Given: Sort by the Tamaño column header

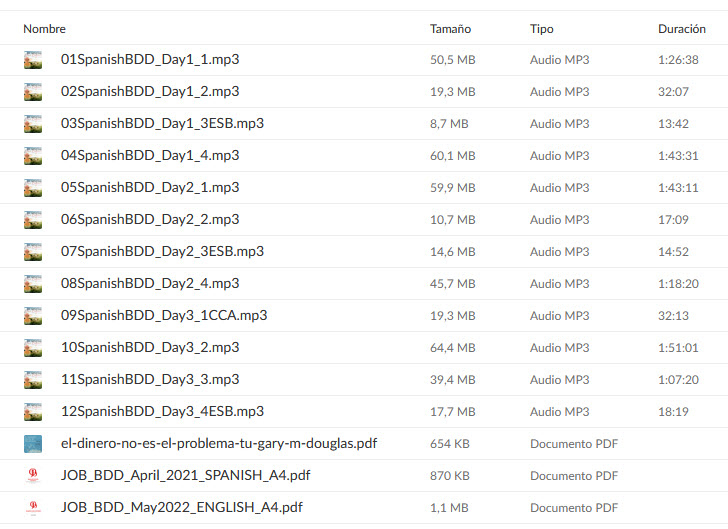Looking at the screenshot, I should [x=450, y=29].
